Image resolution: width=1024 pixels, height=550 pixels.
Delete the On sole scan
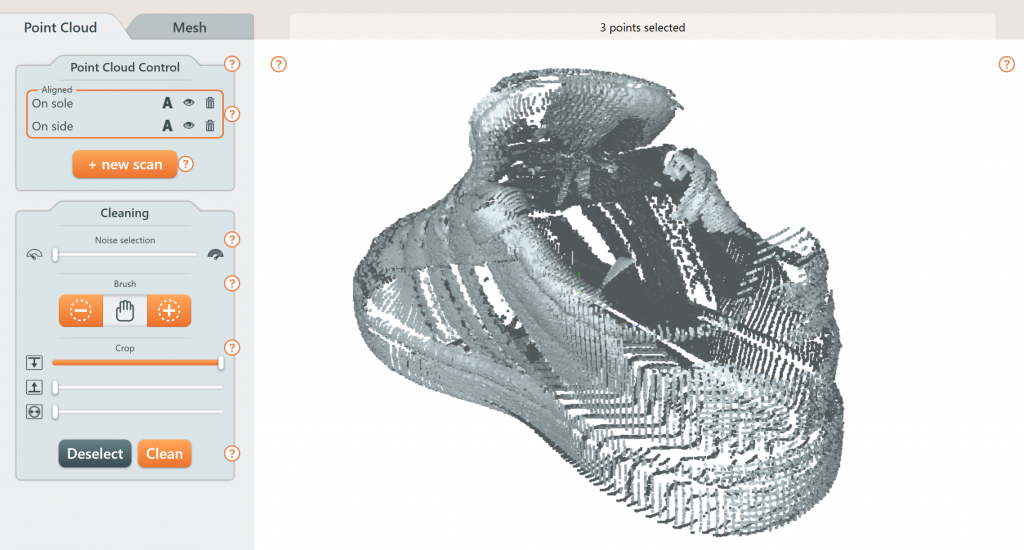[x=210, y=102]
